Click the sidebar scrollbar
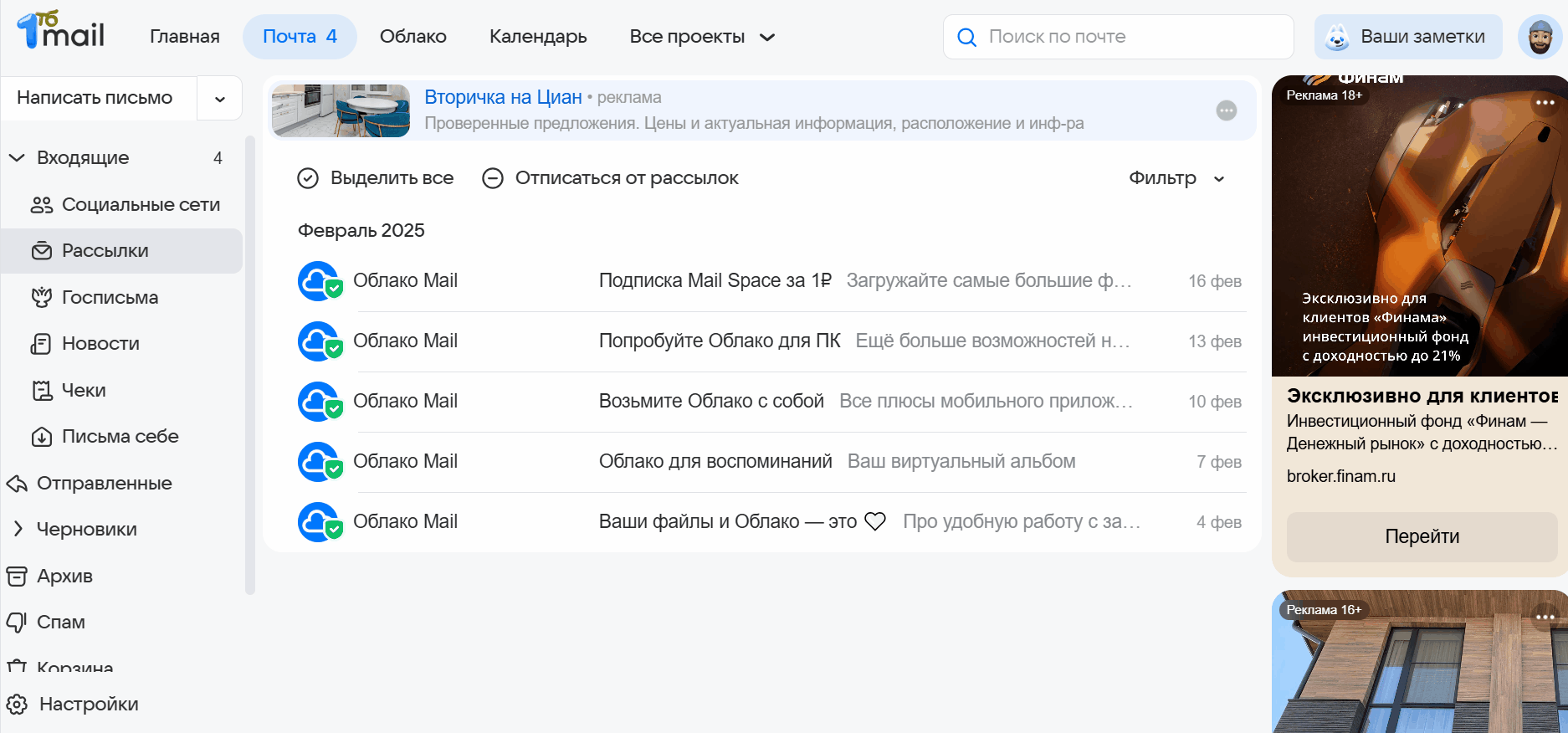Image resolution: width=1568 pixels, height=733 pixels. 249,364
